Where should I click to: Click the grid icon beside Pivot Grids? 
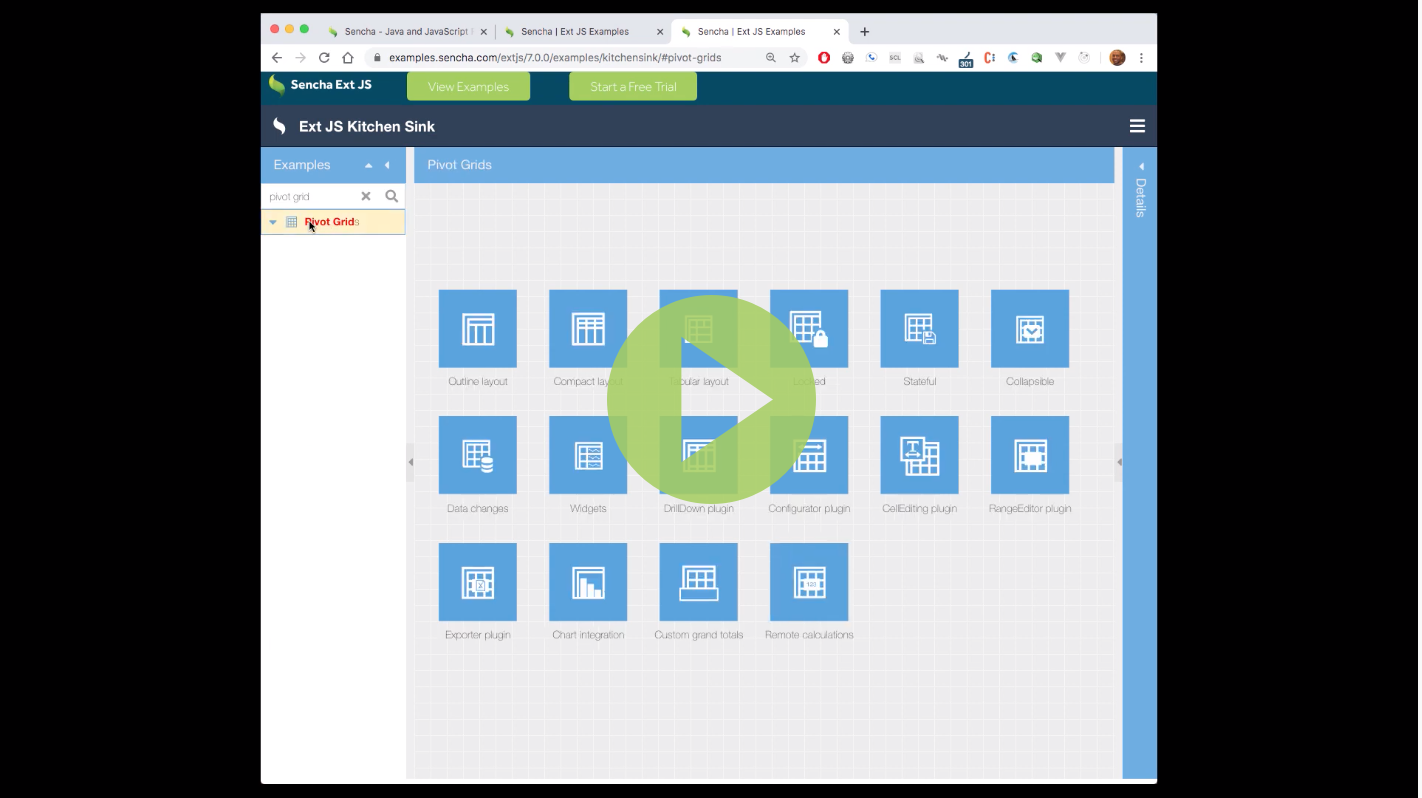point(292,222)
